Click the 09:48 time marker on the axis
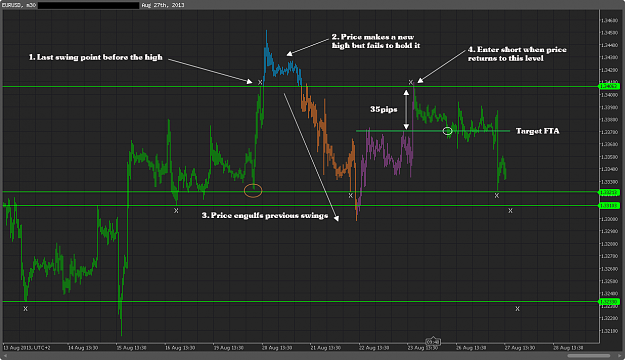Viewport: 625px width, 360px height. (x=433, y=342)
